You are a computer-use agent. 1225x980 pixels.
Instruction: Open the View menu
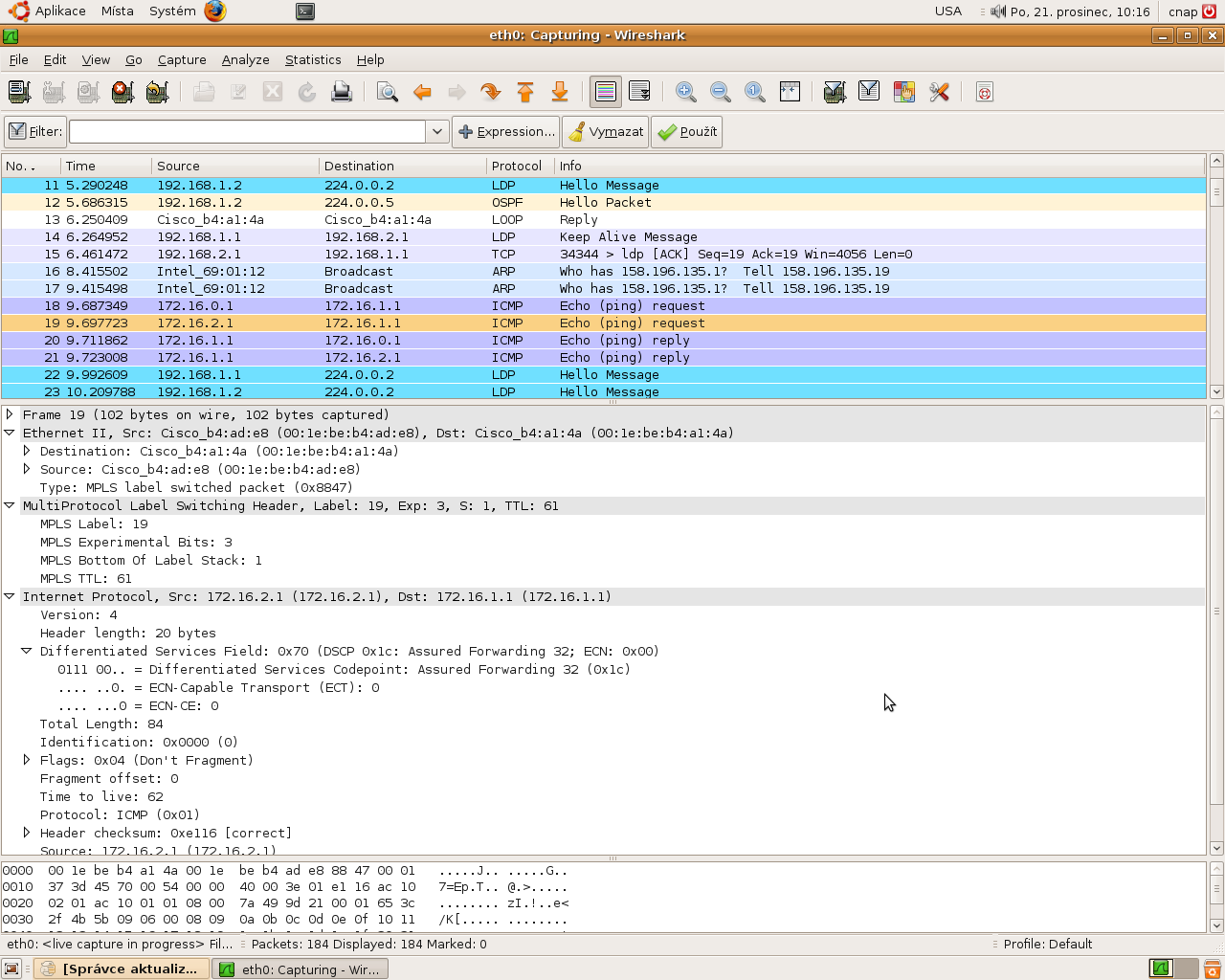(x=96, y=59)
